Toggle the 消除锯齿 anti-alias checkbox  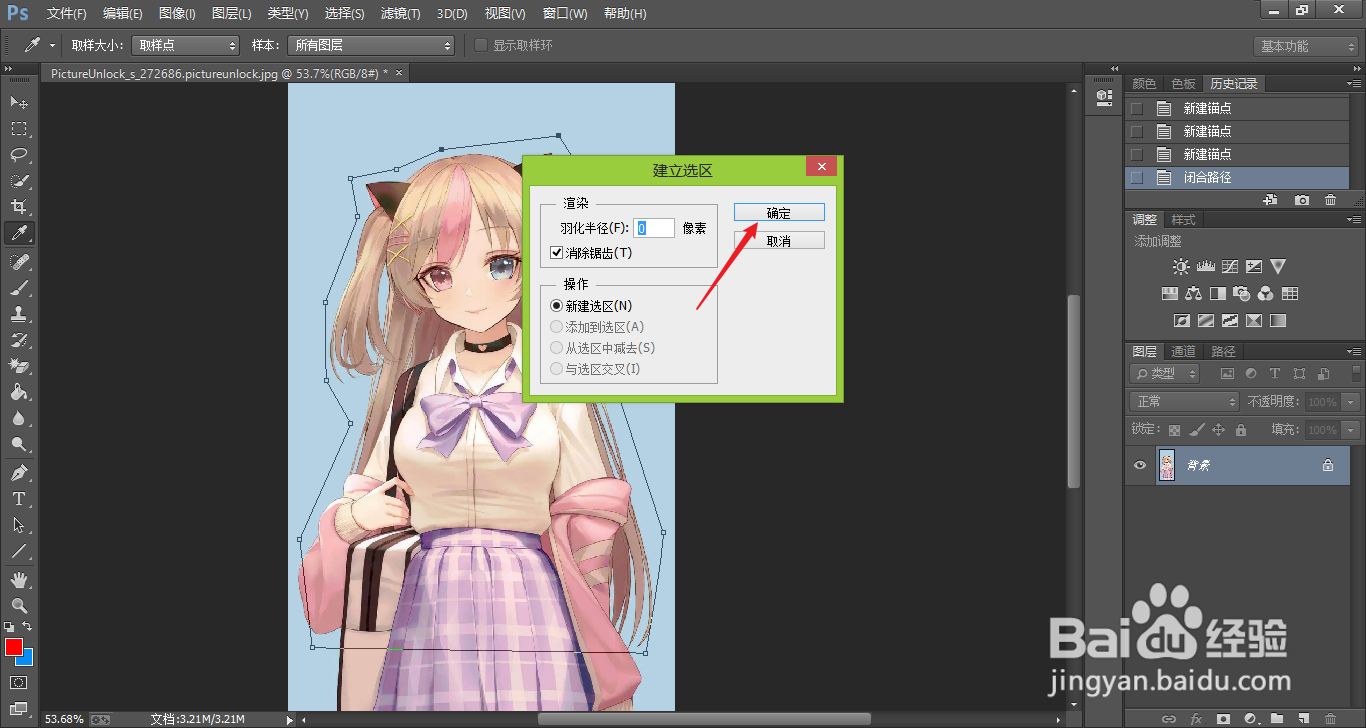pos(557,253)
